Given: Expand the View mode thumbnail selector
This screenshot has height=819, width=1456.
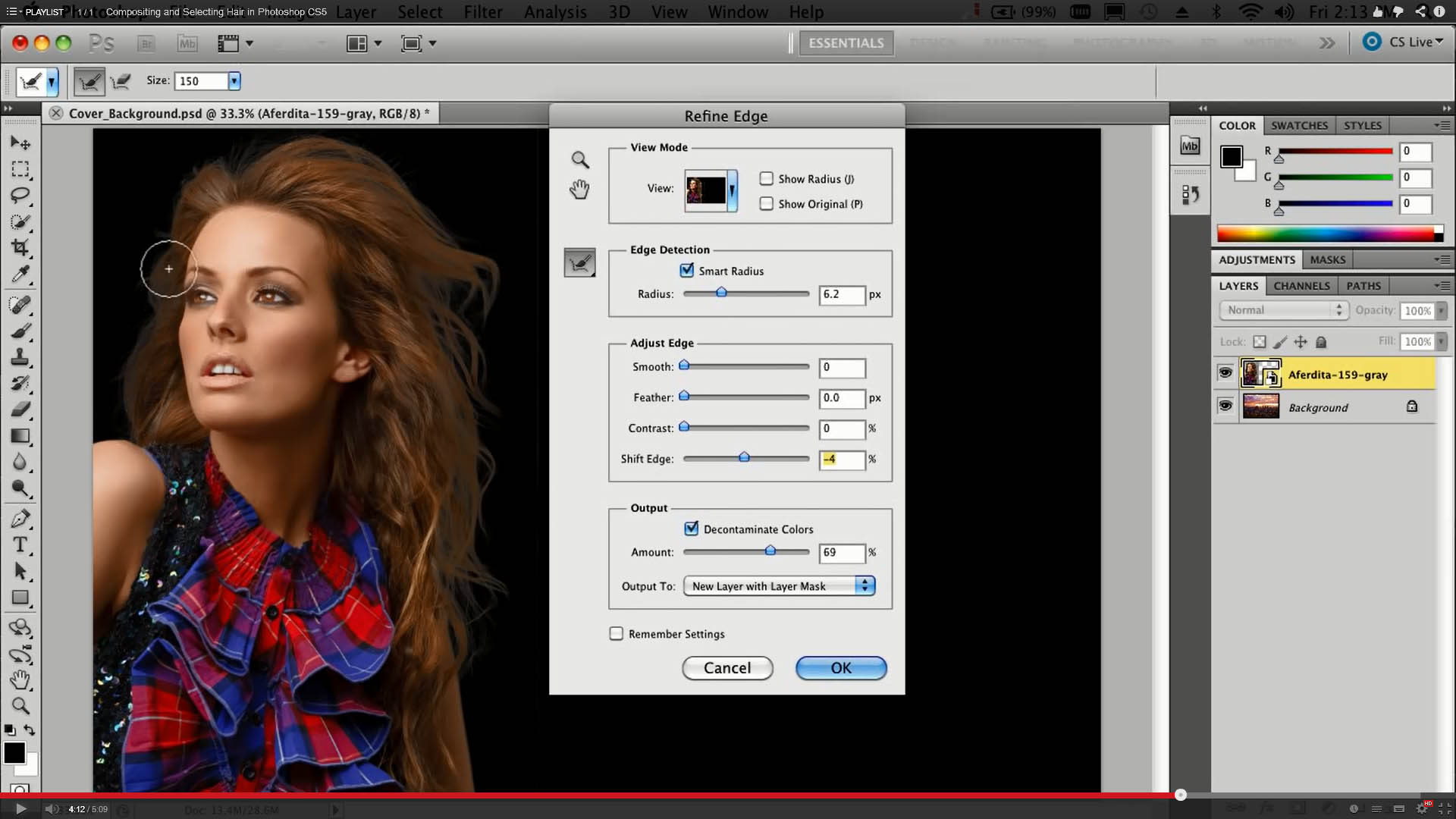Looking at the screenshot, I should click(x=733, y=190).
